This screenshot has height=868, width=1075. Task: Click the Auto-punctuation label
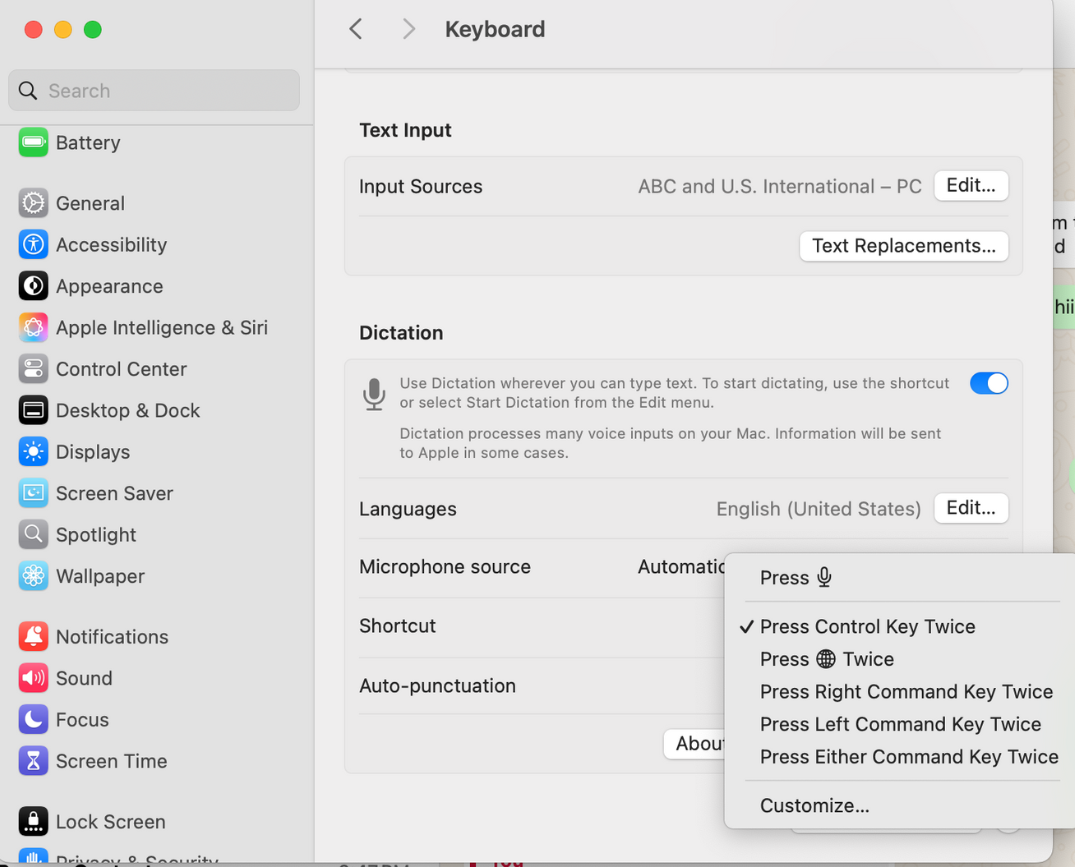437,686
